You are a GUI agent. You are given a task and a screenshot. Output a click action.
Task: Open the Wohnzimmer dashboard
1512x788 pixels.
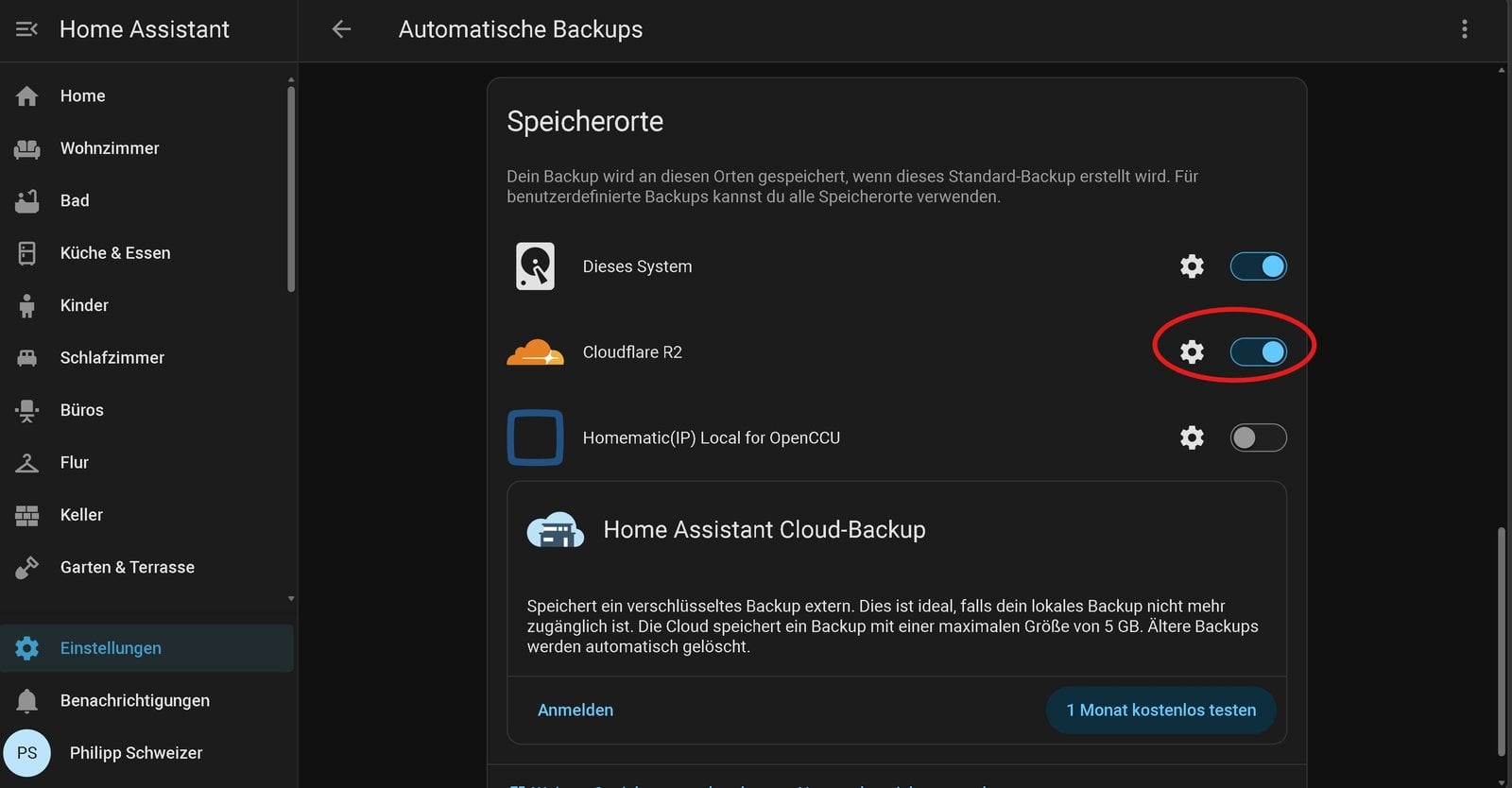pyautogui.click(x=147, y=148)
